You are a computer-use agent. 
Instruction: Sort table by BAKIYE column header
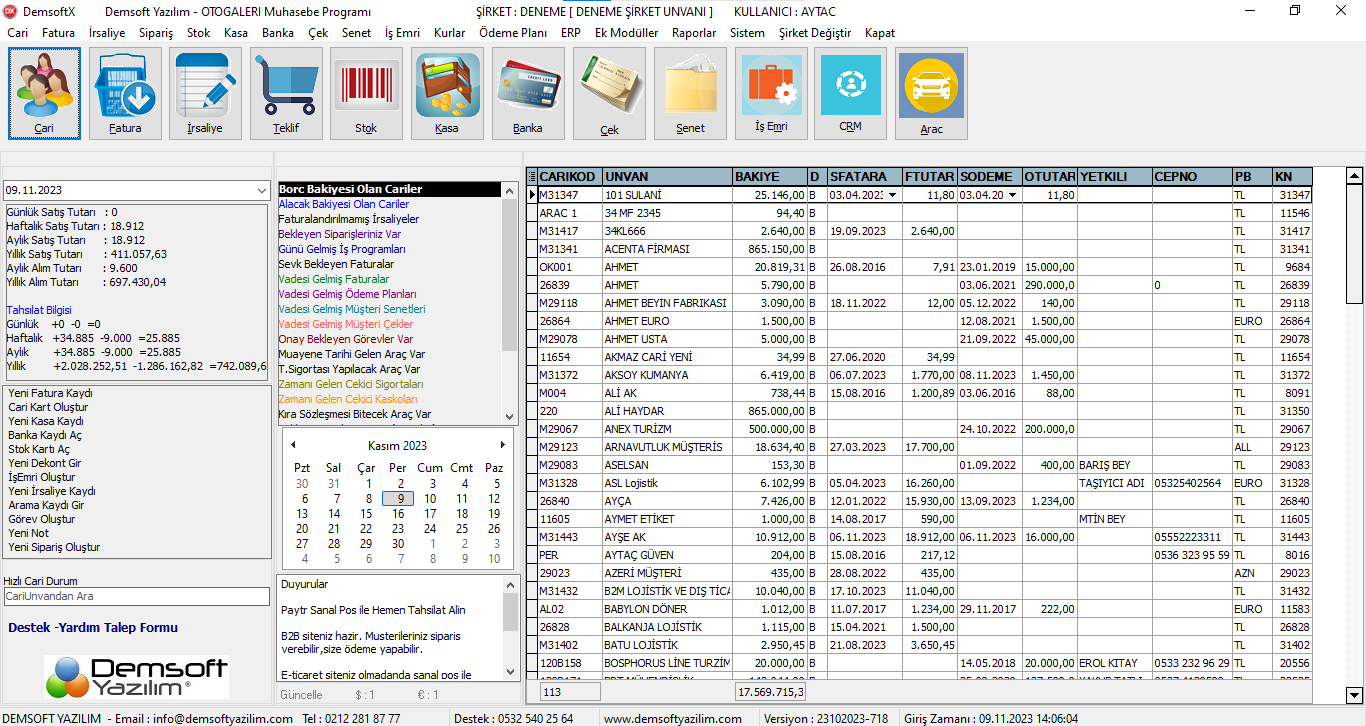(769, 177)
